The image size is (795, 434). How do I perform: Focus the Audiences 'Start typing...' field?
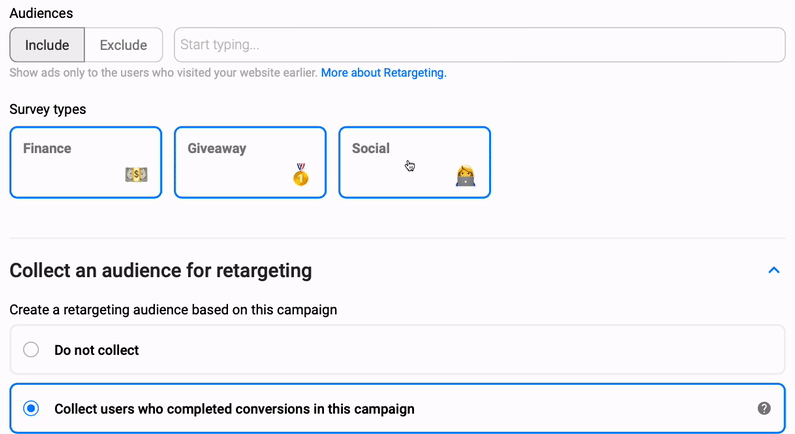pyautogui.click(x=478, y=45)
